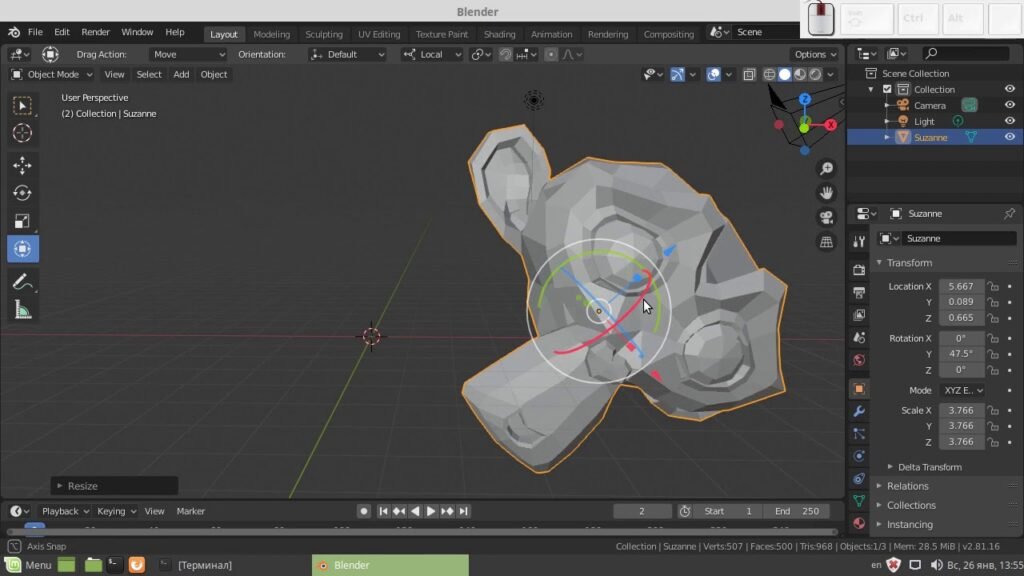Open the Render properties tab

[859, 269]
